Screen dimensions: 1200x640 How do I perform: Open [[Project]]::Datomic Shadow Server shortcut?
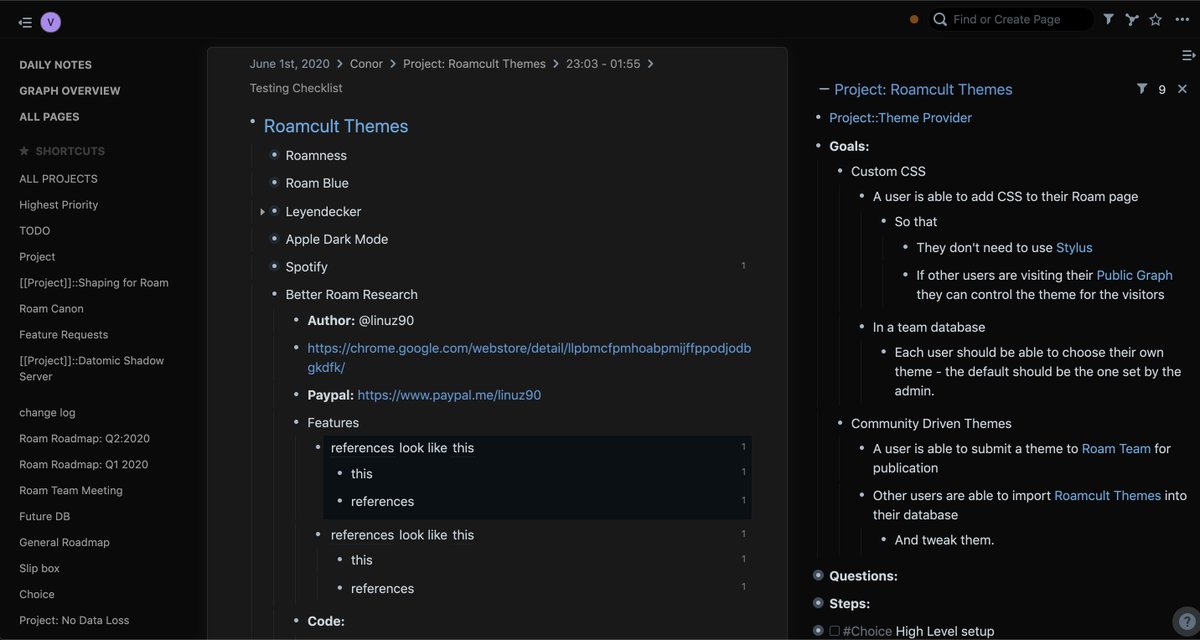coord(91,369)
